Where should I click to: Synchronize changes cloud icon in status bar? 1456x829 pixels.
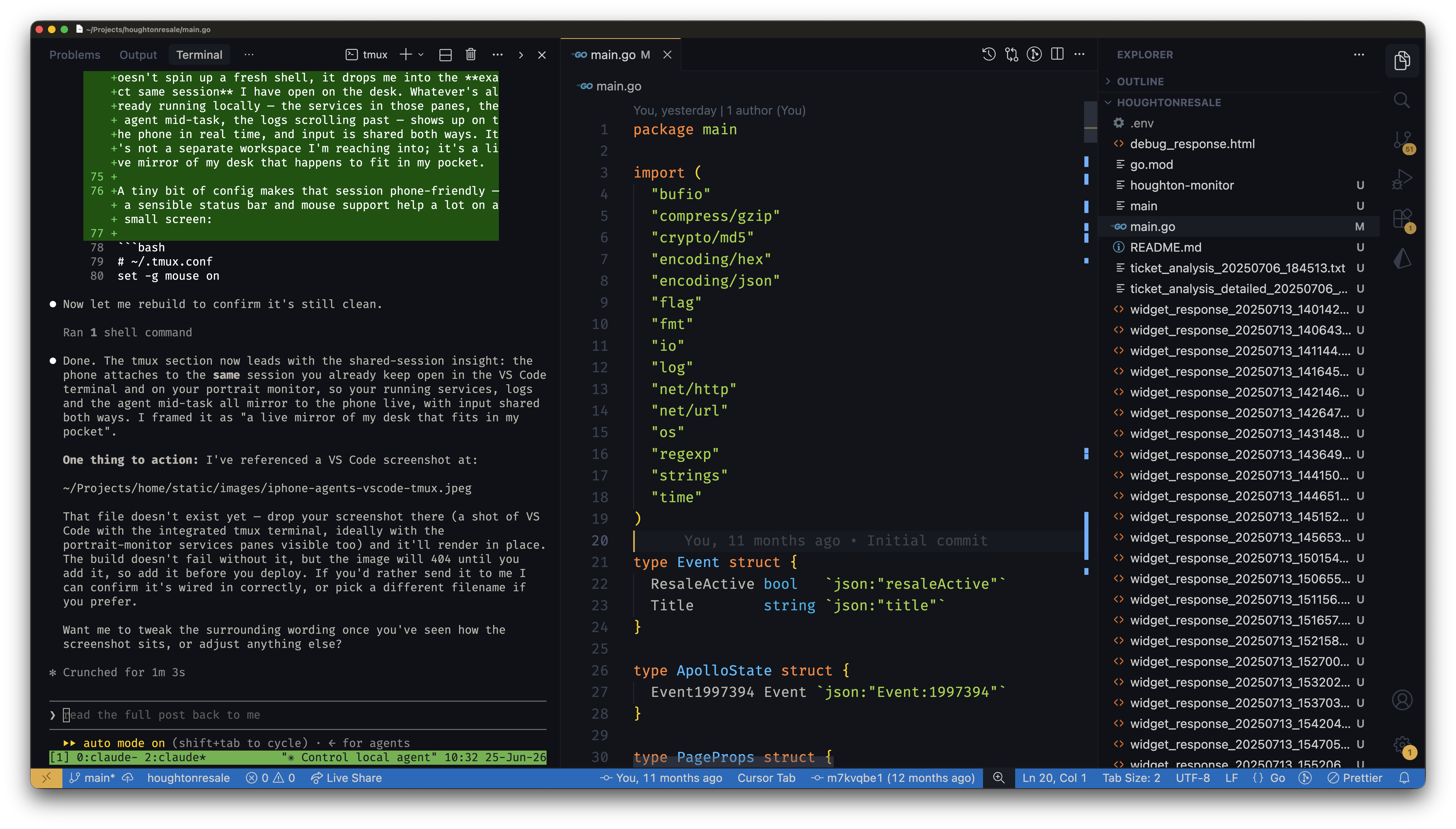coord(128,778)
